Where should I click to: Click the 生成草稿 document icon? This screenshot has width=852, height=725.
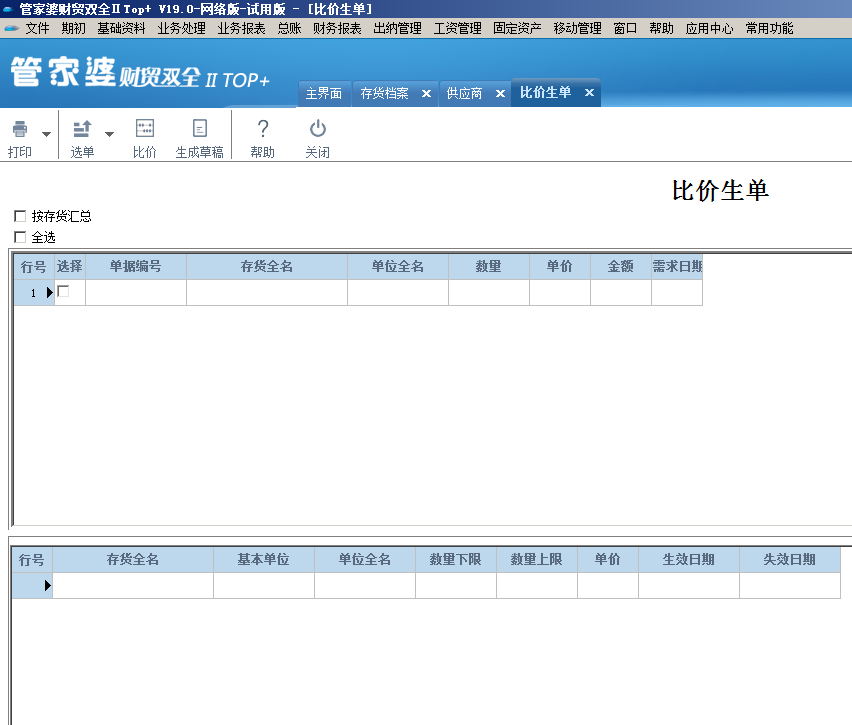[x=199, y=129]
